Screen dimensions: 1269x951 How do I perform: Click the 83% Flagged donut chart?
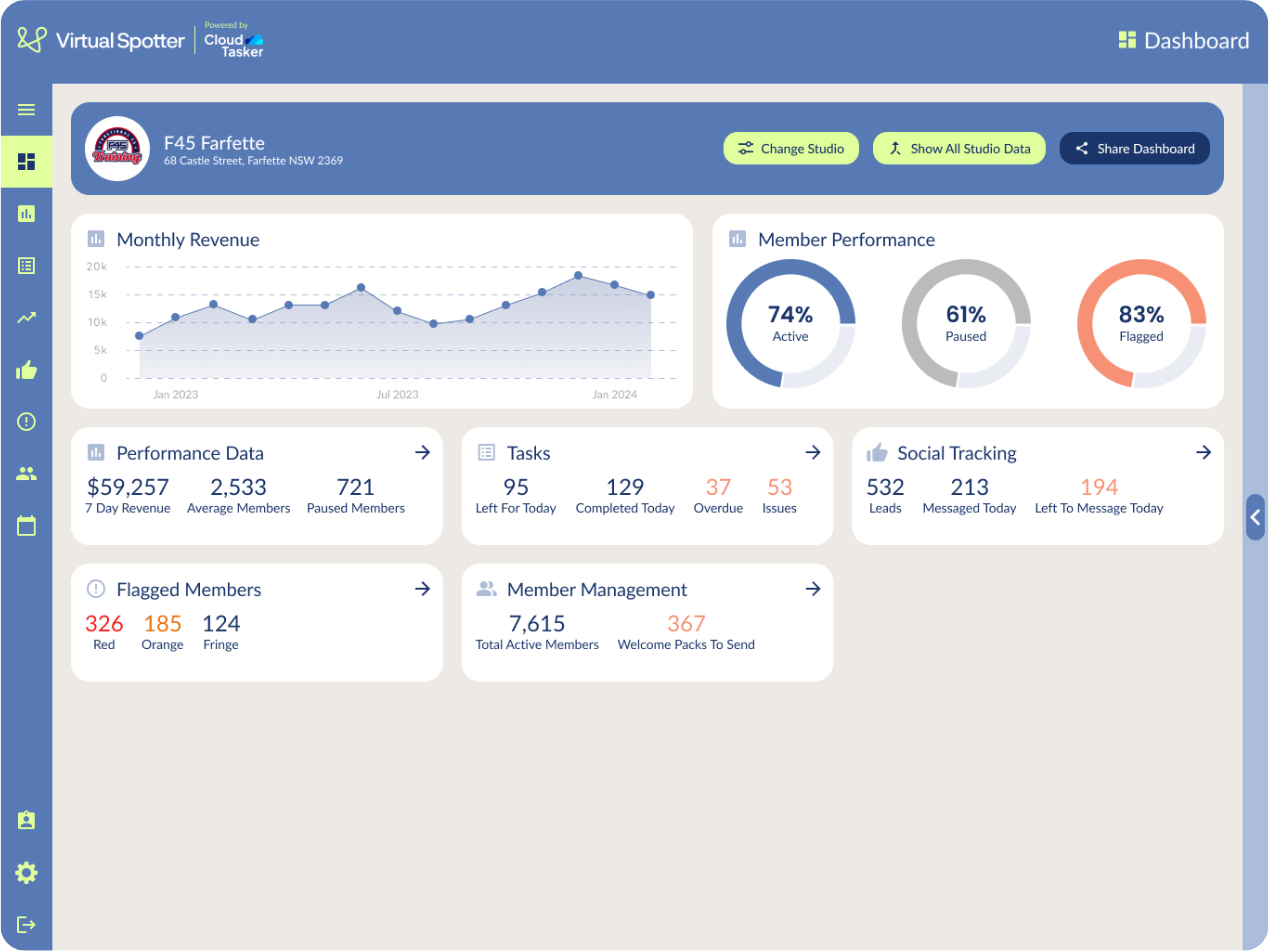[1141, 324]
